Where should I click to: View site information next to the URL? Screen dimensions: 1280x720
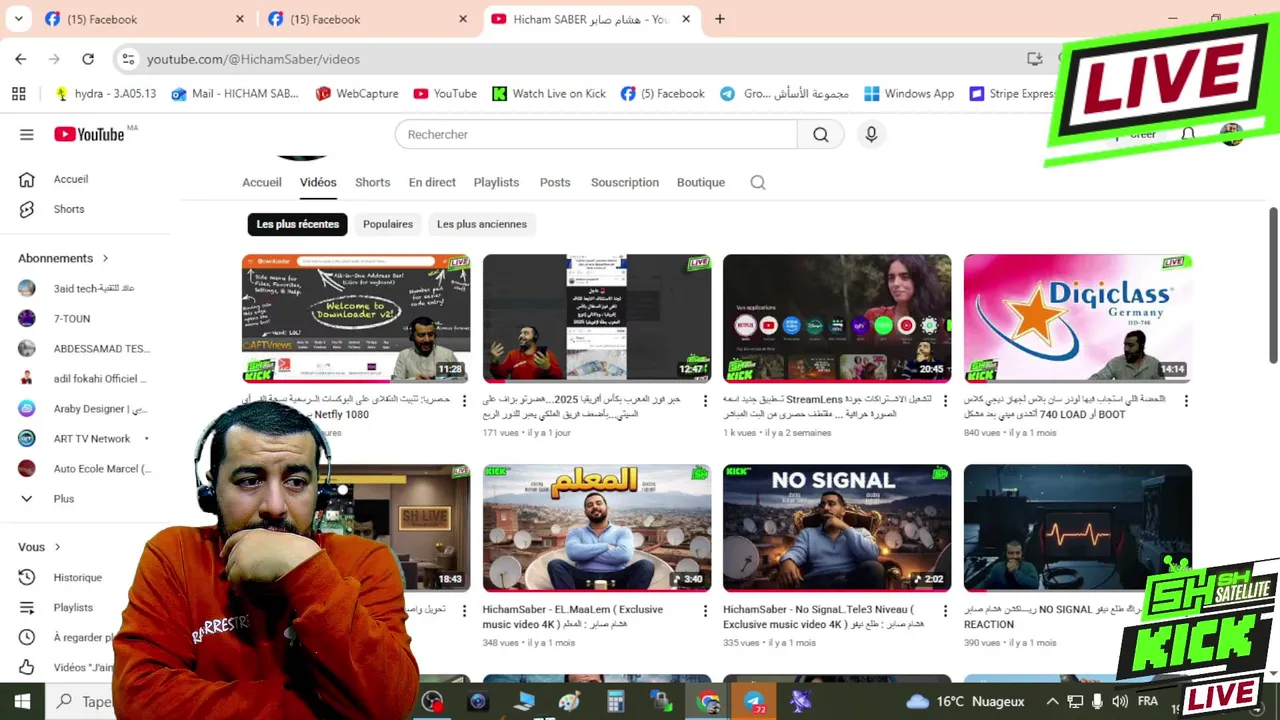(128, 59)
